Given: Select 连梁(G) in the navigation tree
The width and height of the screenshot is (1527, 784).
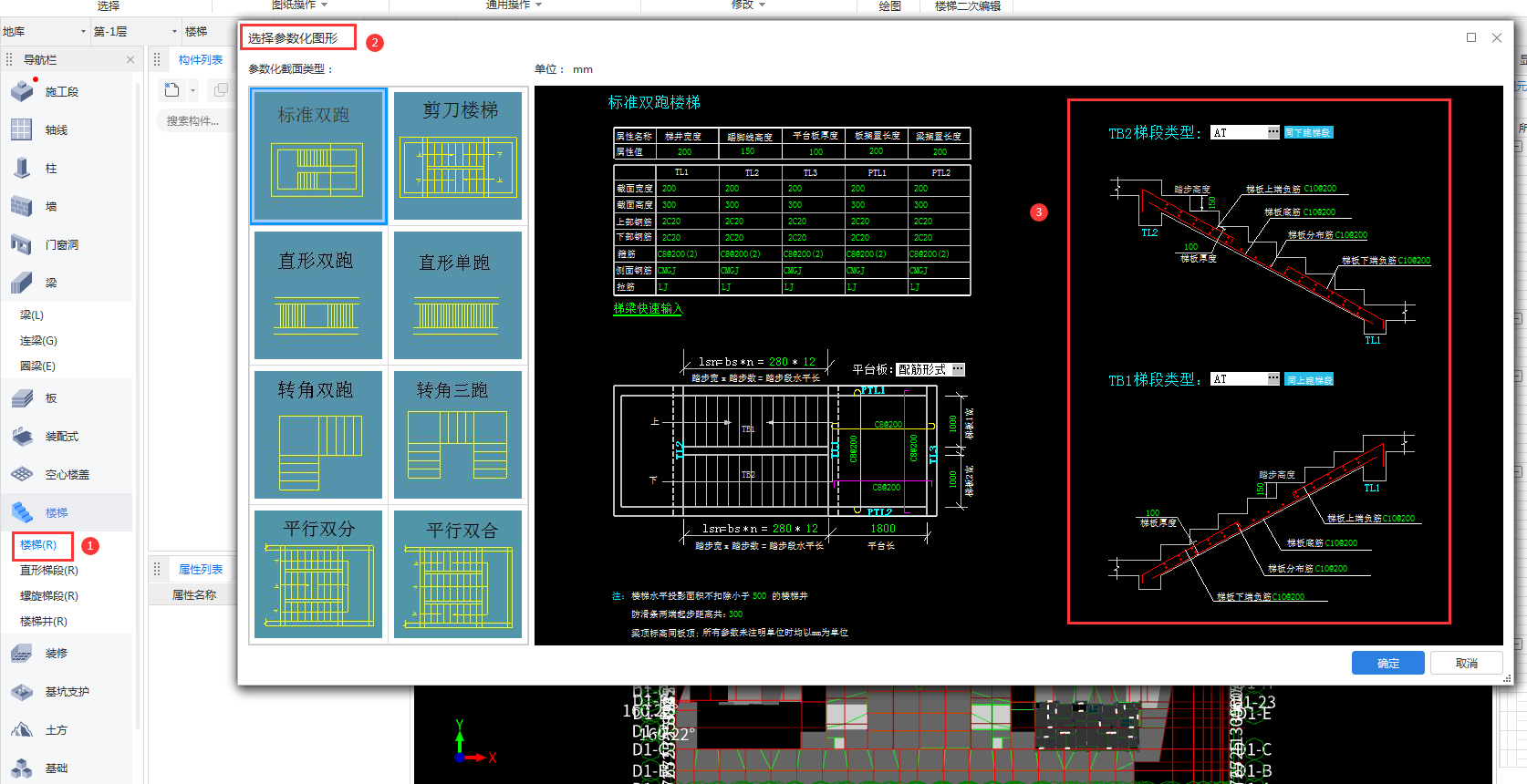Looking at the screenshot, I should click(x=38, y=340).
